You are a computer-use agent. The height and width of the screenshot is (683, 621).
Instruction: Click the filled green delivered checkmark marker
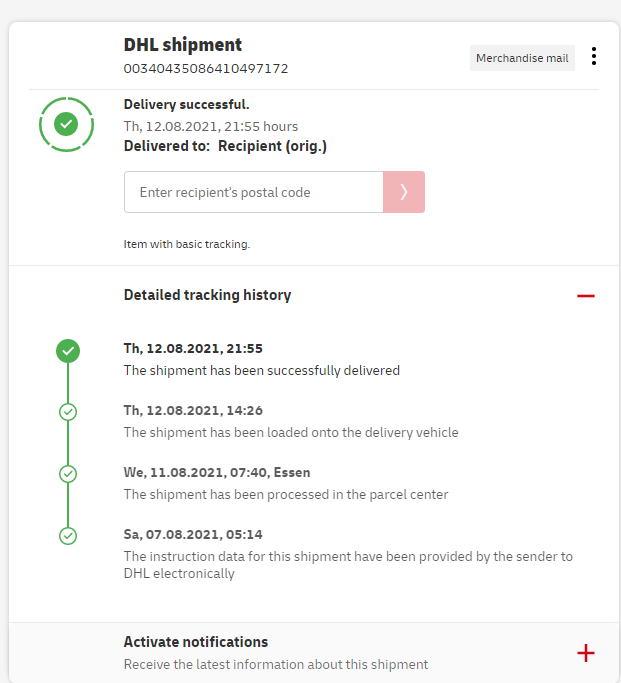pos(68,350)
